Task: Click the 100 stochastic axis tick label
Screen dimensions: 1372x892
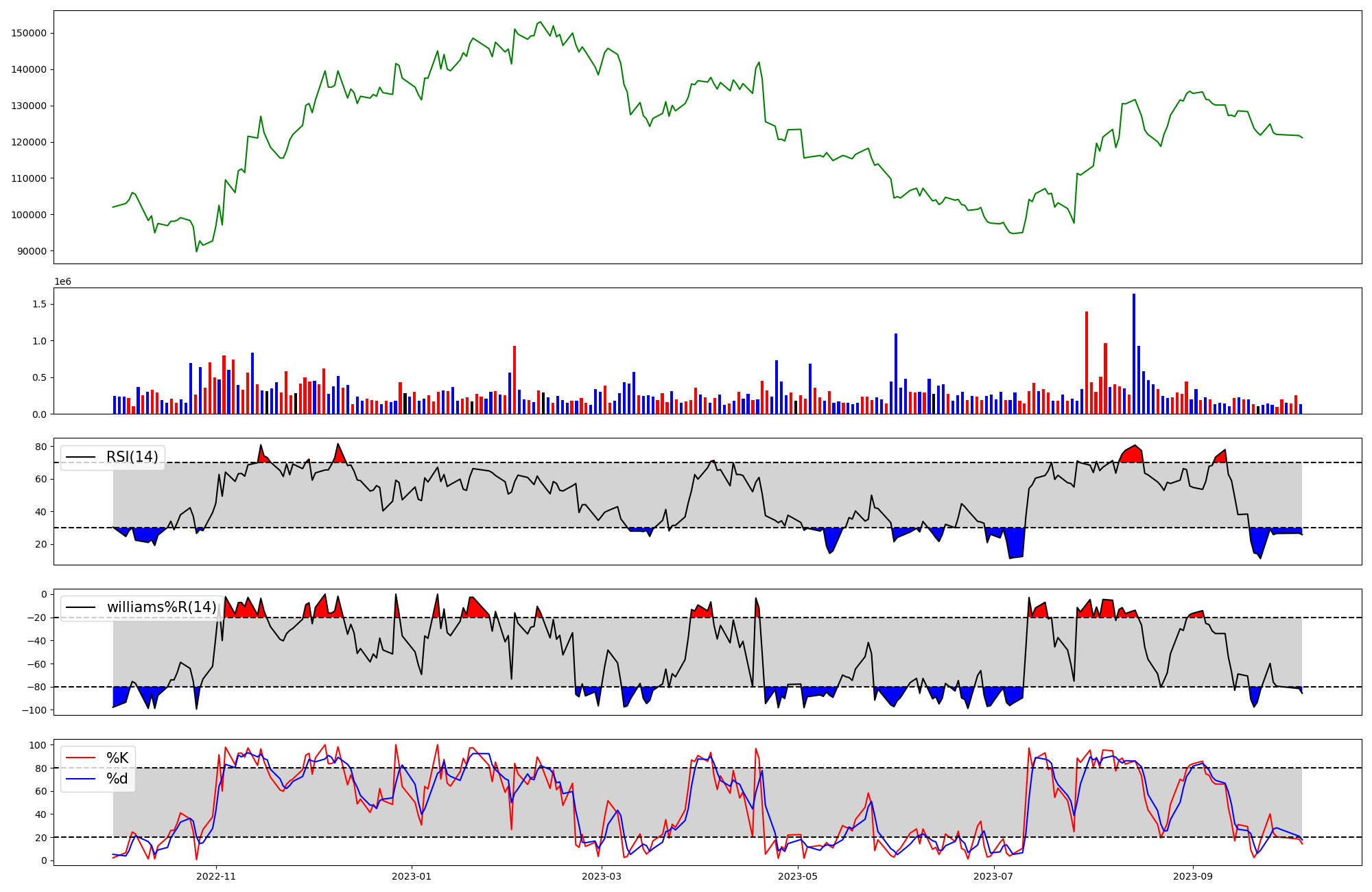Action: coord(39,745)
